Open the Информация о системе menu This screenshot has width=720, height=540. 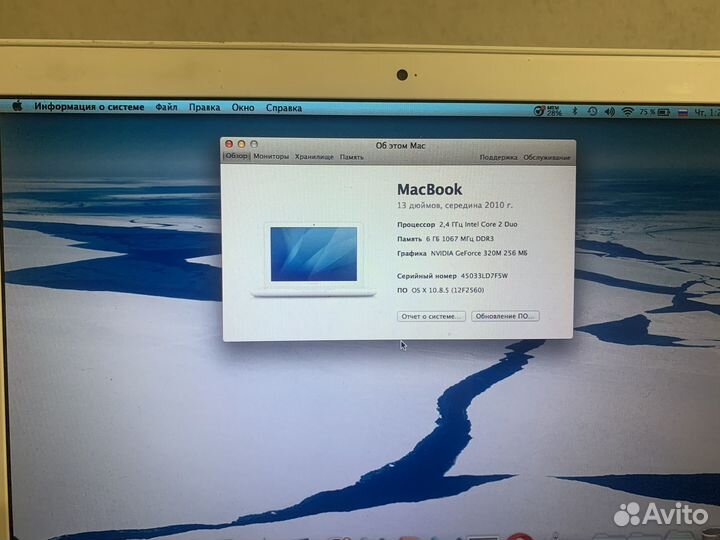pyautogui.click(x=89, y=107)
